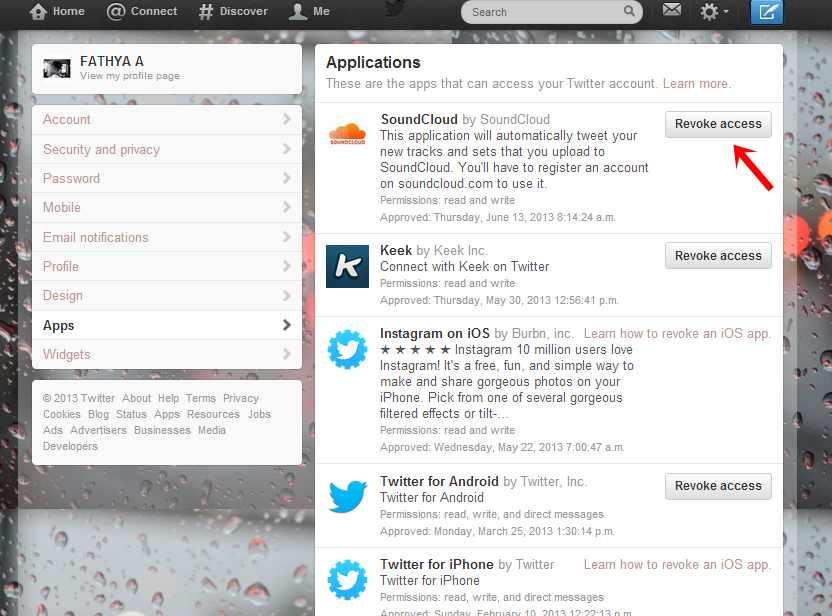Open the settings gear menu

714,11
